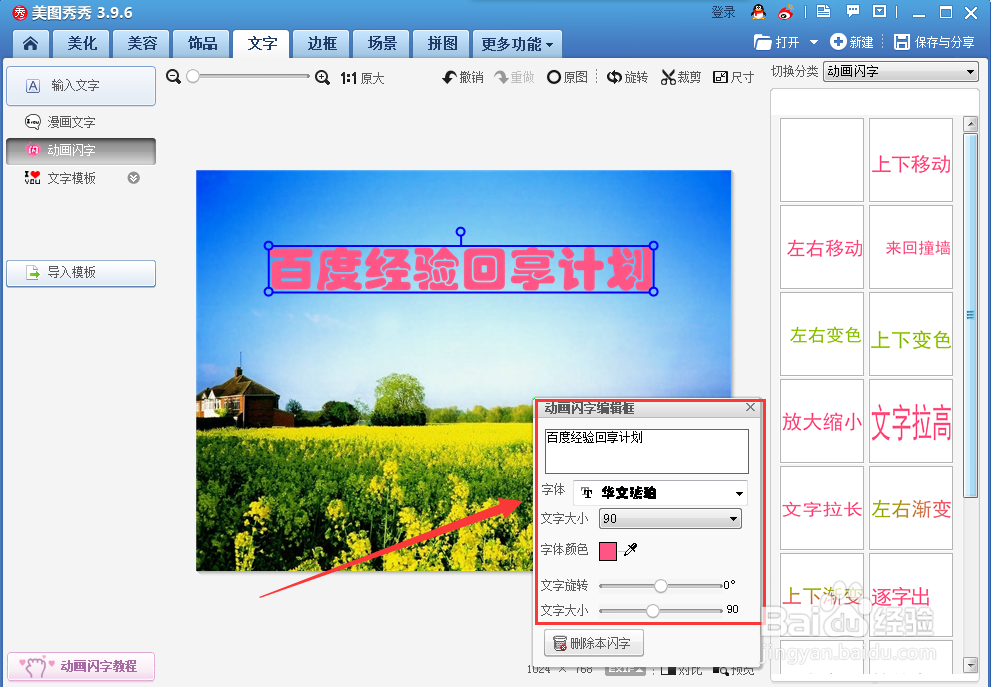Open the 动画闪字教程 tutorial
Screen dimensions: 991x687
click(x=81, y=666)
